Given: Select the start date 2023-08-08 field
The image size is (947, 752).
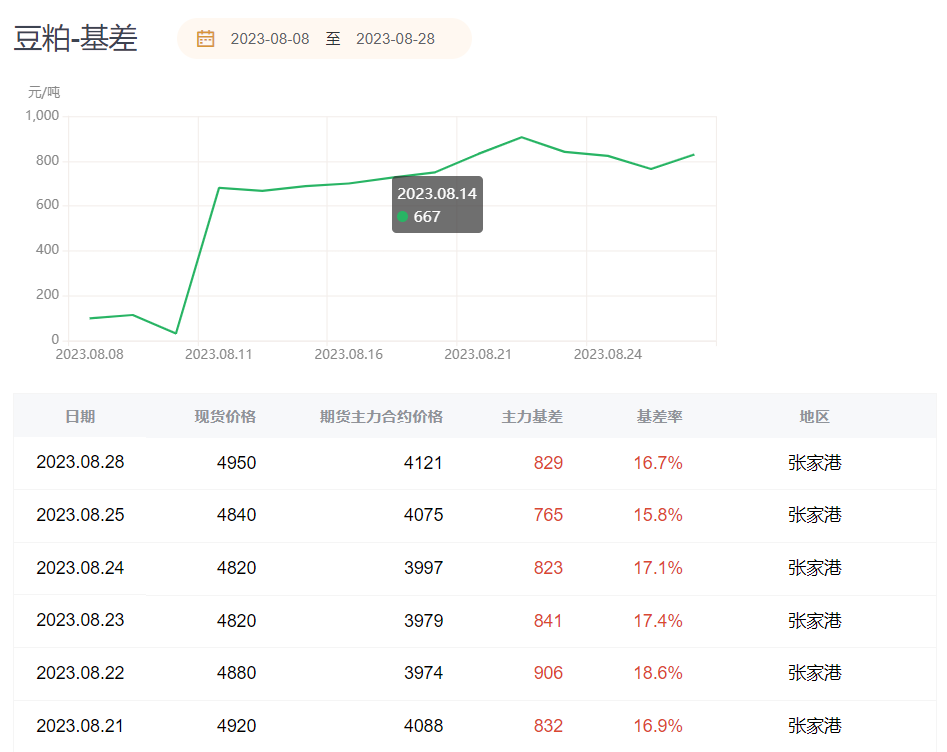Looking at the screenshot, I should click(270, 39).
